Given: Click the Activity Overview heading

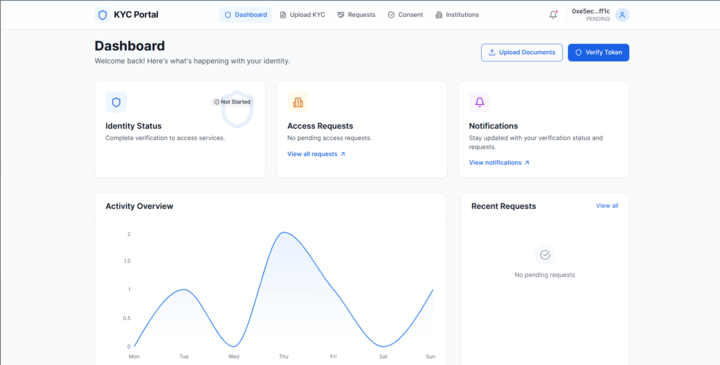Looking at the screenshot, I should point(139,206).
